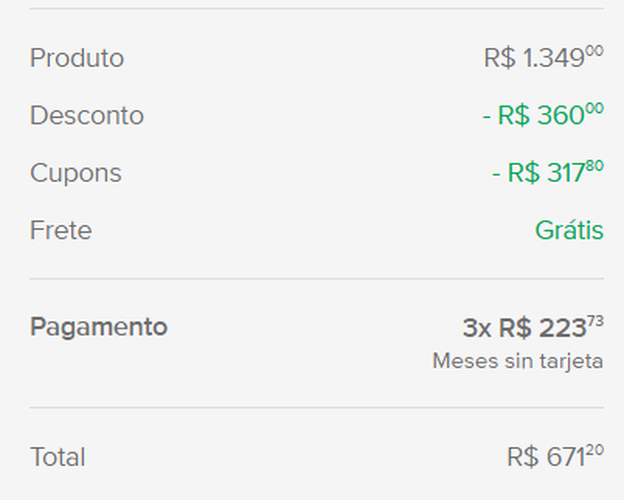Select the product price R$ 1.349
Viewport: 624px width, 500px height.
pos(534,58)
